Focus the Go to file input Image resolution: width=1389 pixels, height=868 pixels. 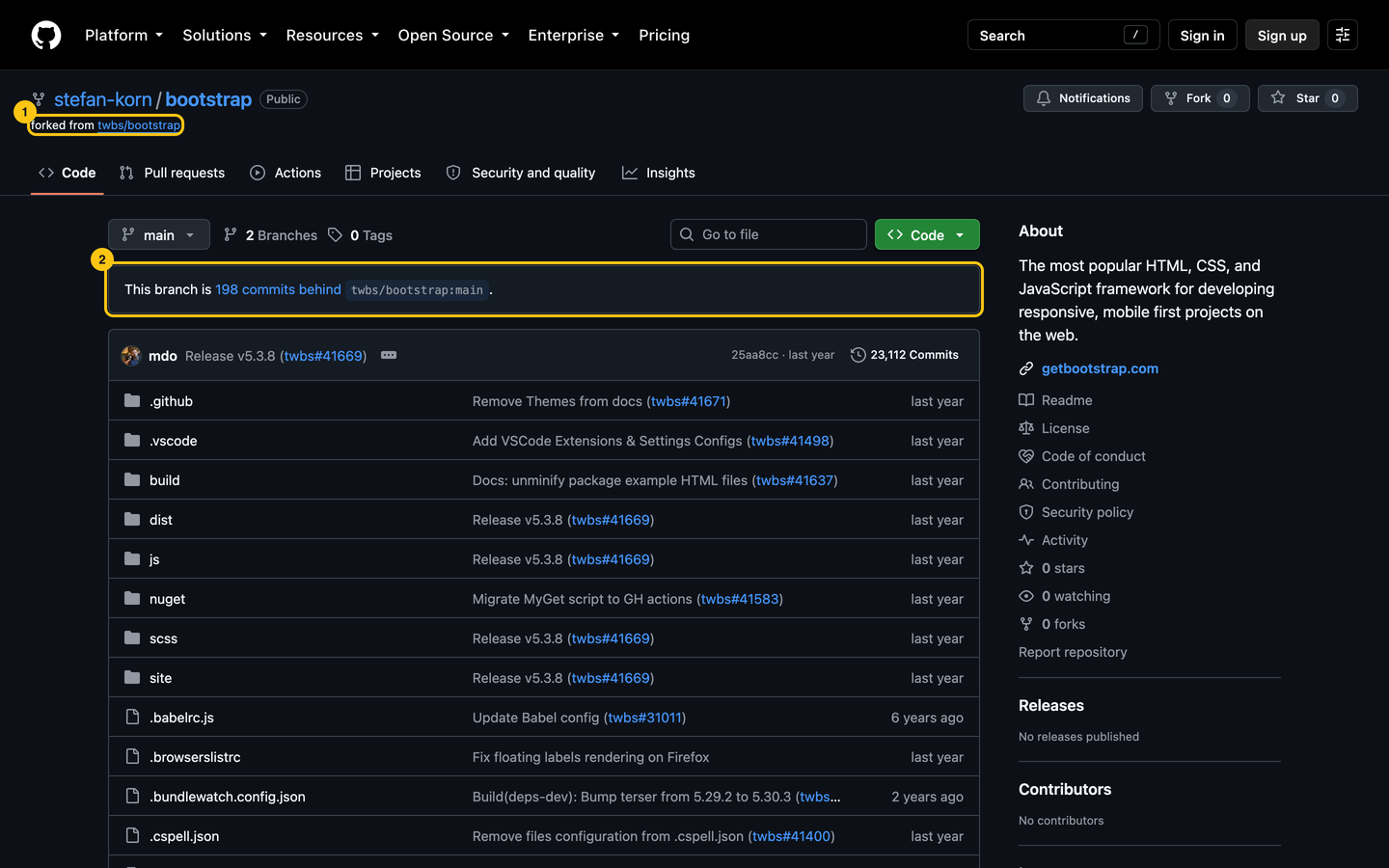pyautogui.click(x=769, y=234)
